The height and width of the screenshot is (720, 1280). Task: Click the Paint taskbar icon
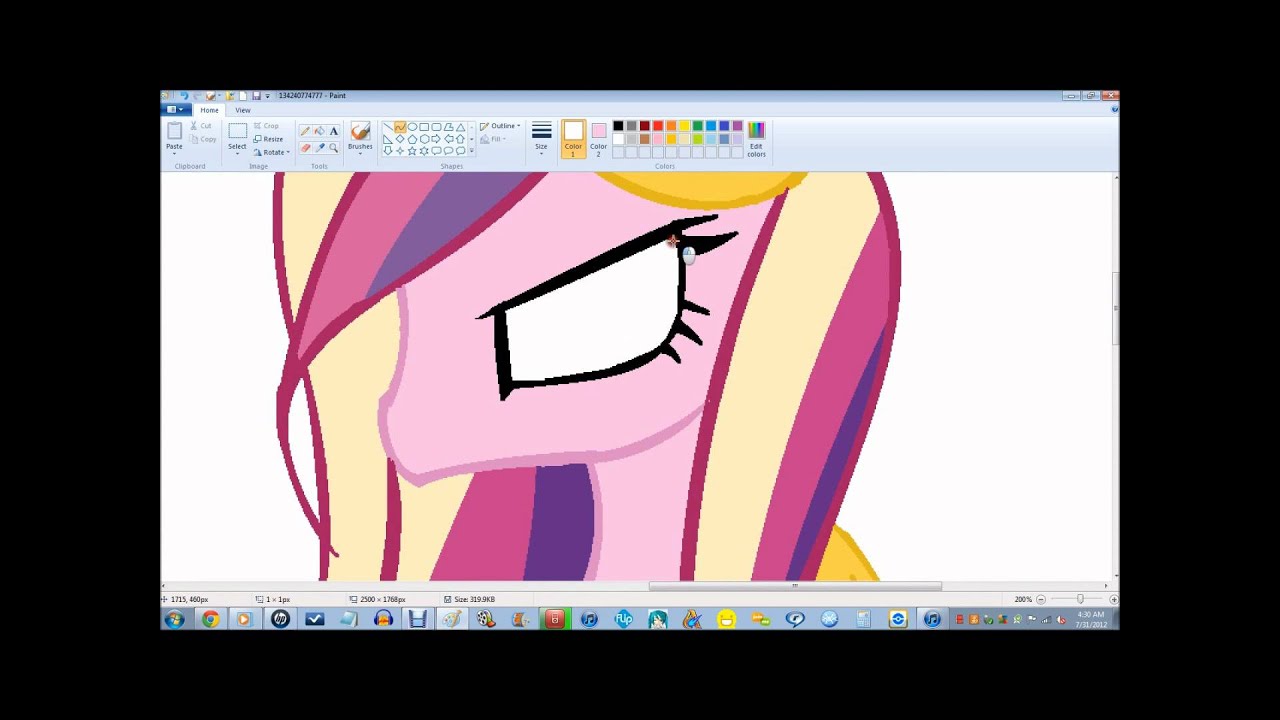[x=452, y=619]
